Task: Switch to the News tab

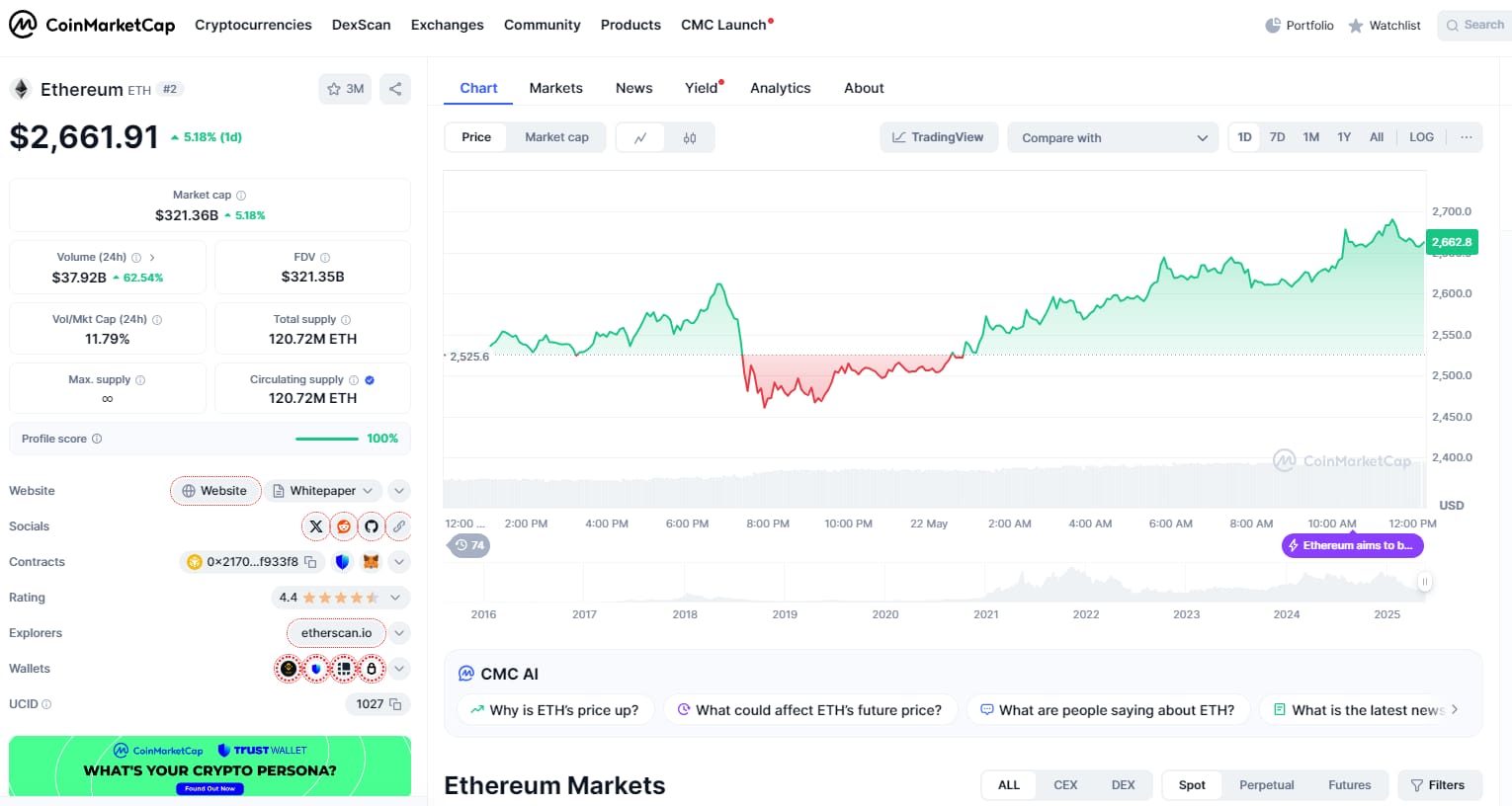Action: 634,88
